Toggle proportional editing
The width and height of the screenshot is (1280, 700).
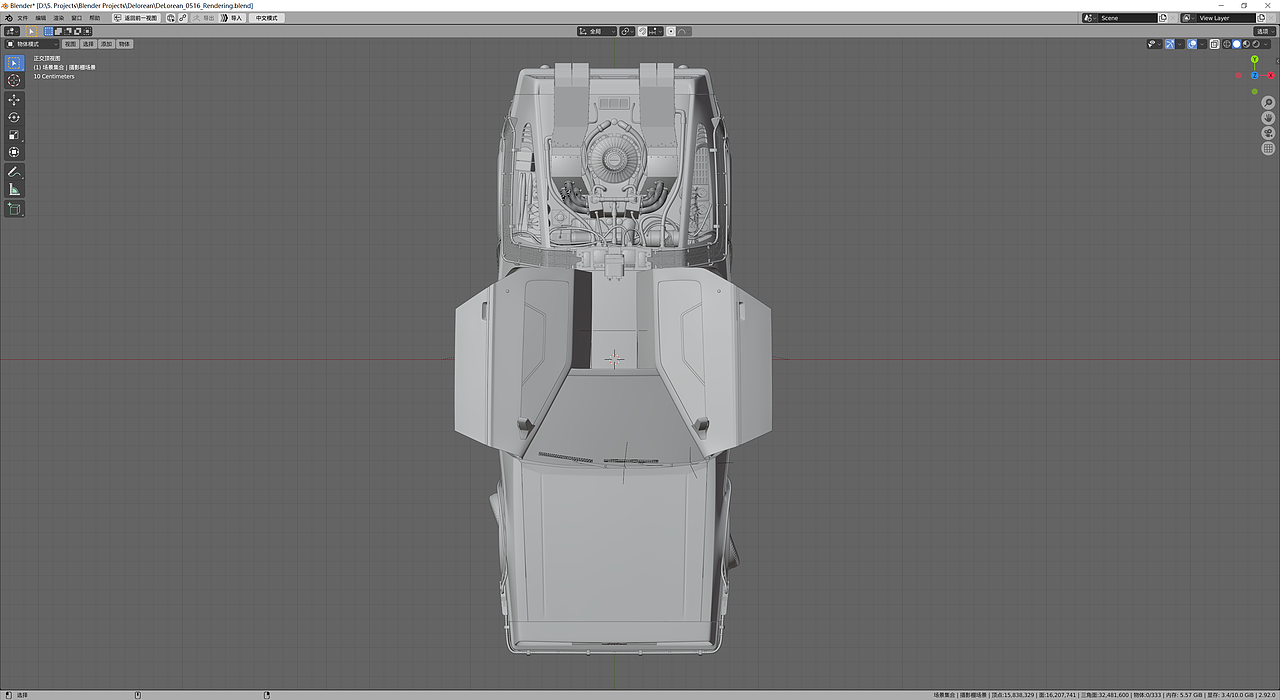671,31
